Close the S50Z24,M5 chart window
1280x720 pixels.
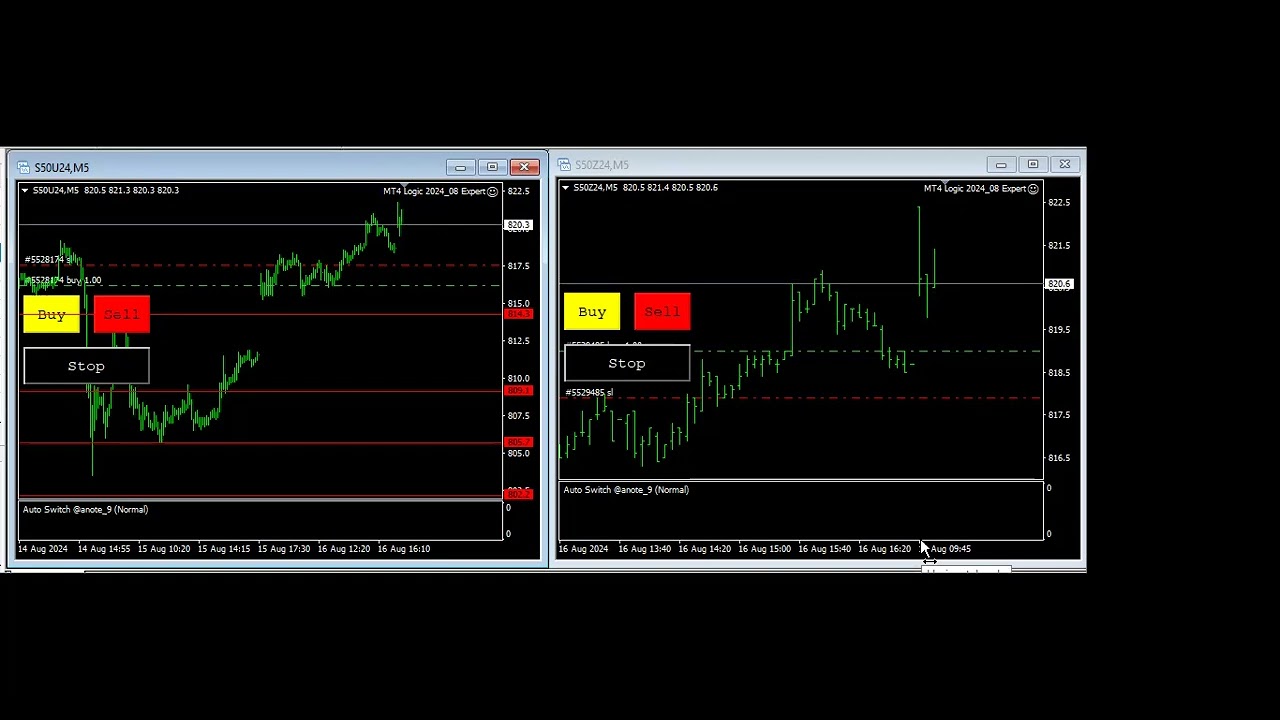1065,164
